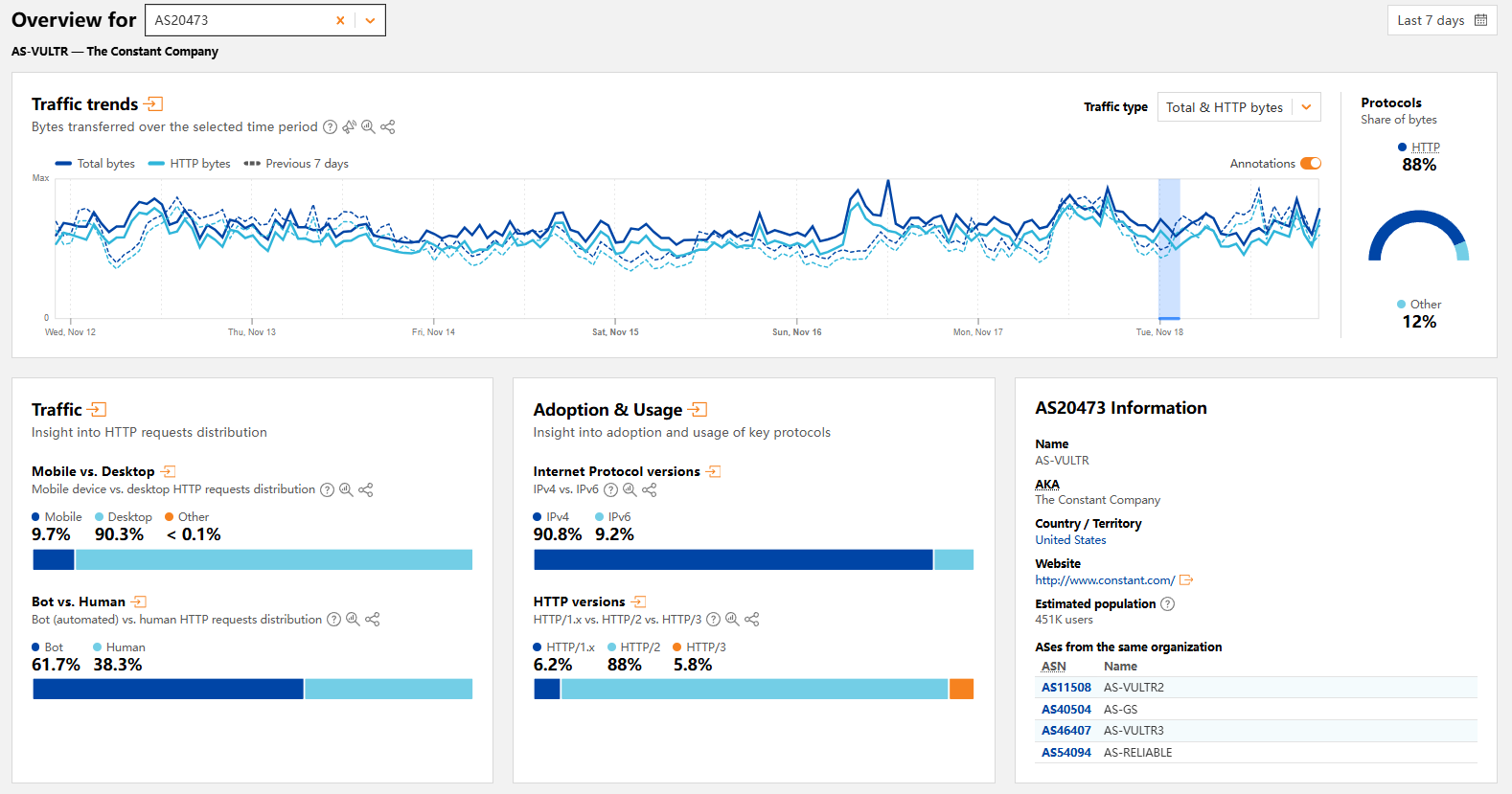
Task: Toggle Total bytes series in legend
Action: [96, 164]
